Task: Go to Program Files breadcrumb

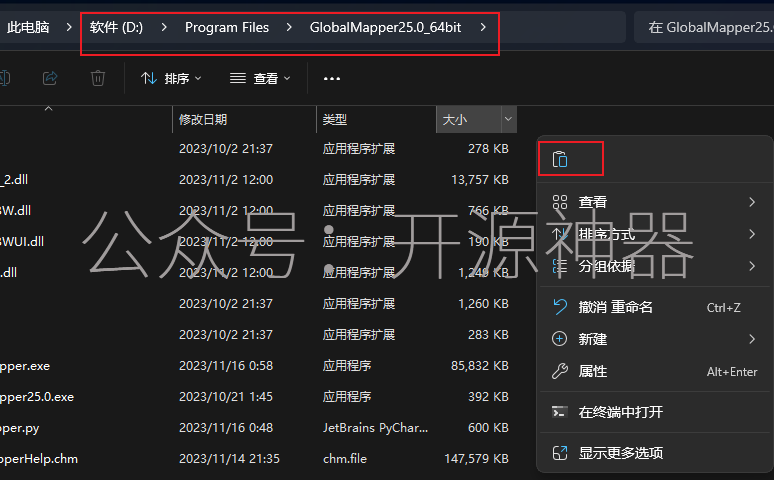Action: point(227,27)
